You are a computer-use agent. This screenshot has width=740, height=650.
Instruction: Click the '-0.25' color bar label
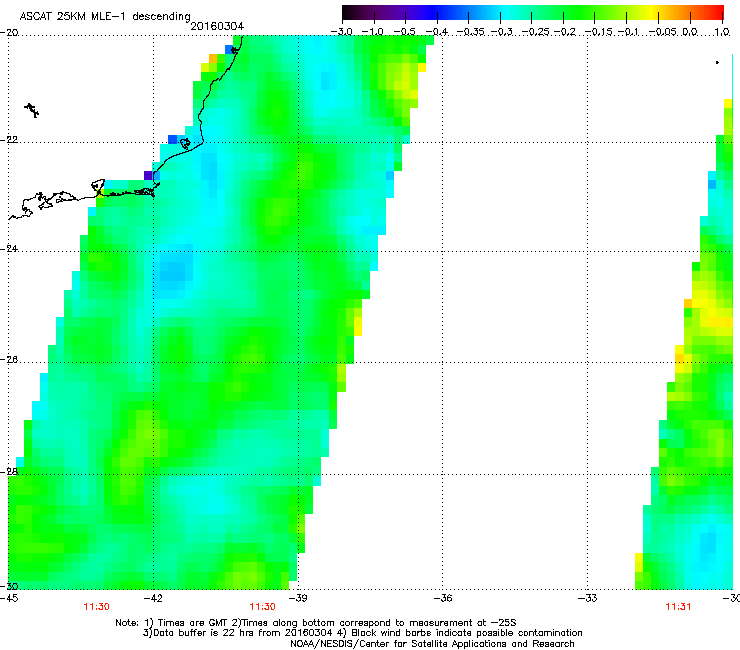click(536, 32)
